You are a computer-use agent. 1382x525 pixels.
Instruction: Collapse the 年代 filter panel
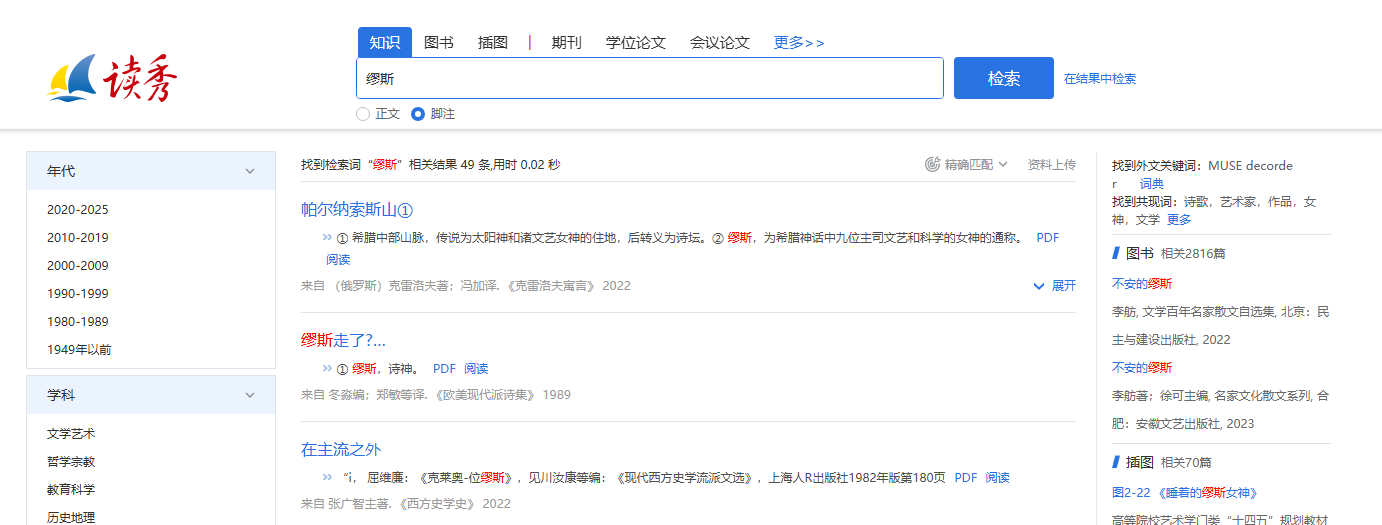coord(250,171)
